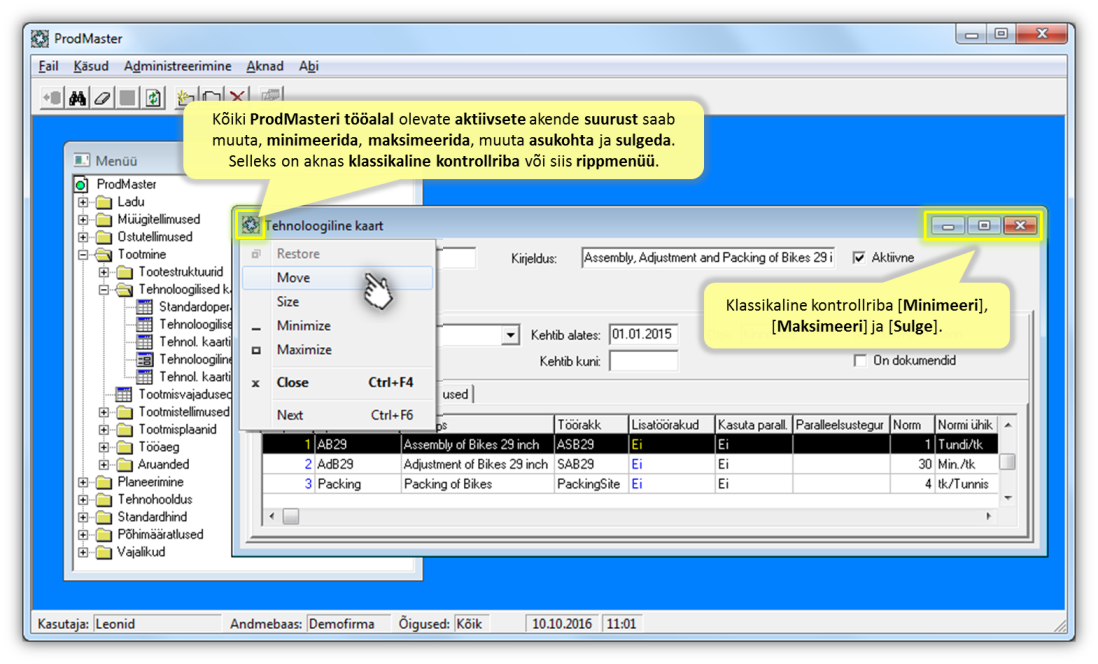
Task: Select the Packing of Bikes cell
Action: [478, 484]
